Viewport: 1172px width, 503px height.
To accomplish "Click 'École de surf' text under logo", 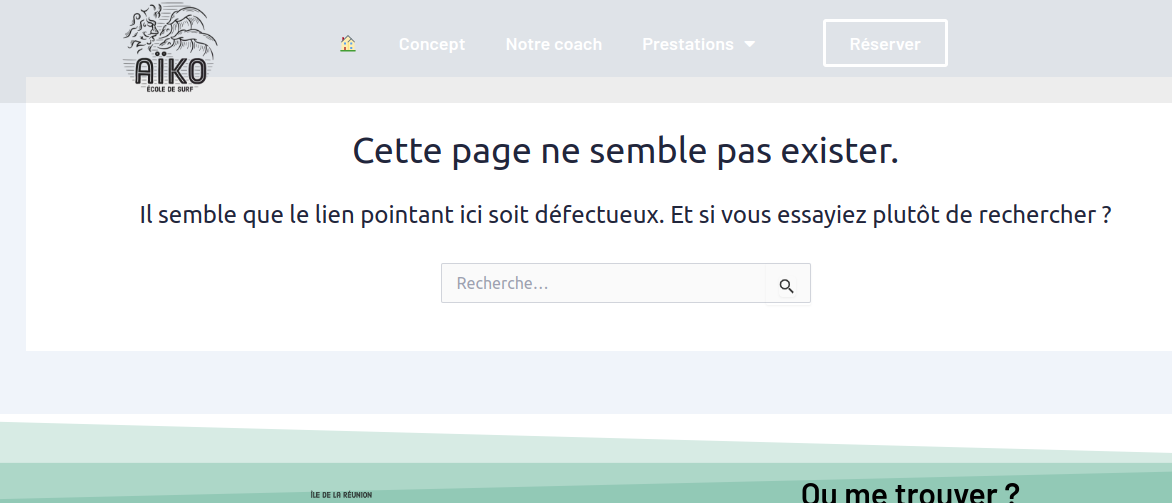I will click(170, 90).
